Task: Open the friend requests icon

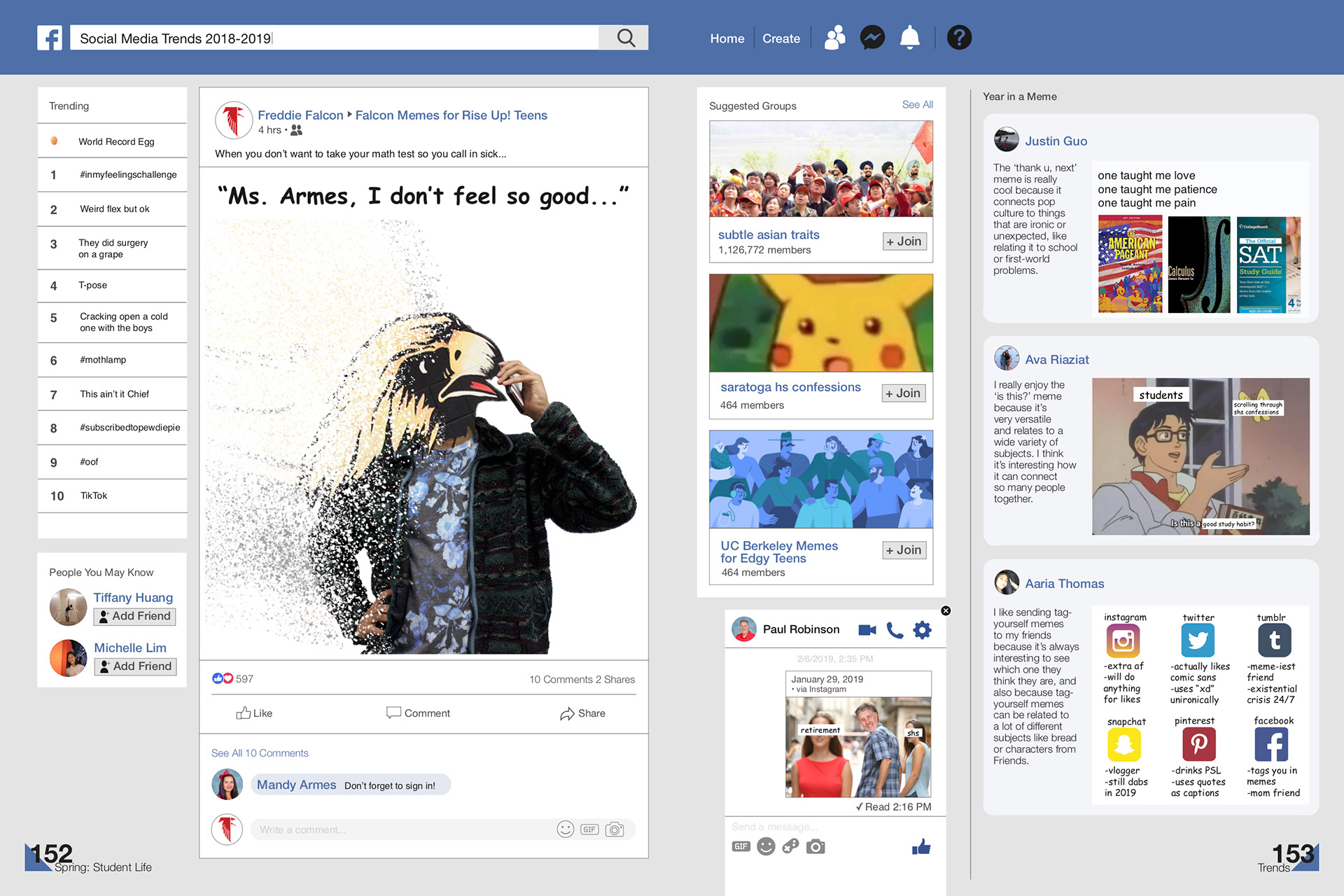Action: pos(834,38)
